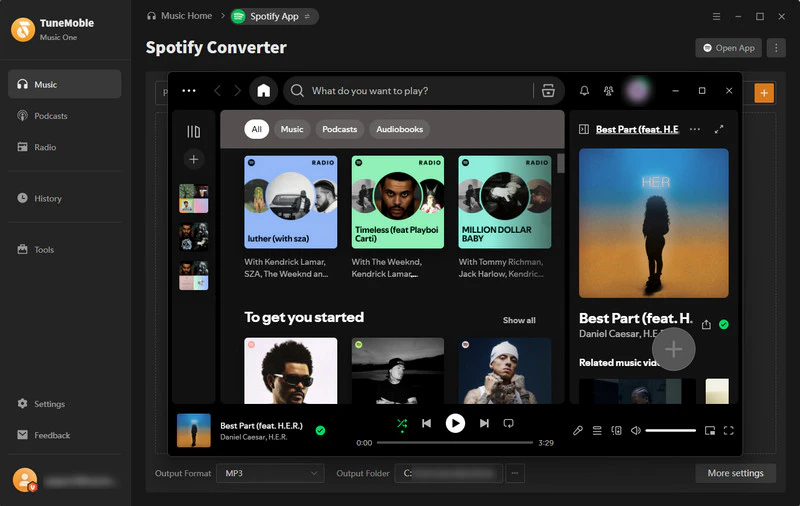The image size is (800, 506).
Task: Select the Audiobooks filter chip
Action: pos(399,129)
